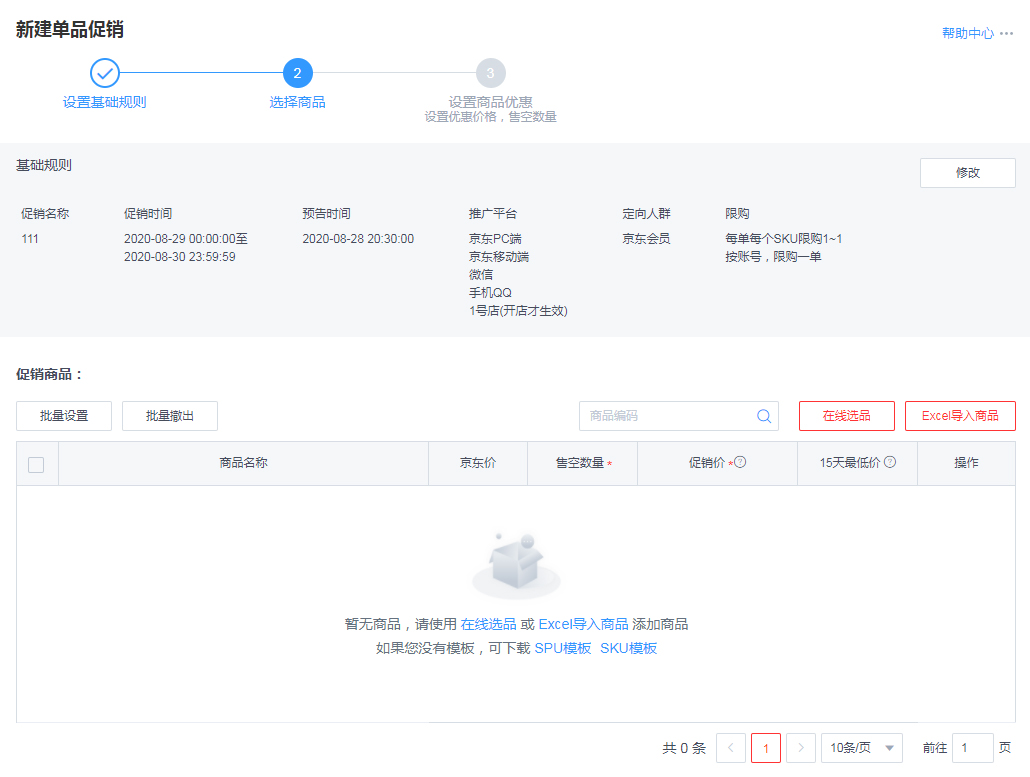Open the more options icon next to 帮助中心
1030x777 pixels.
(1007, 33)
